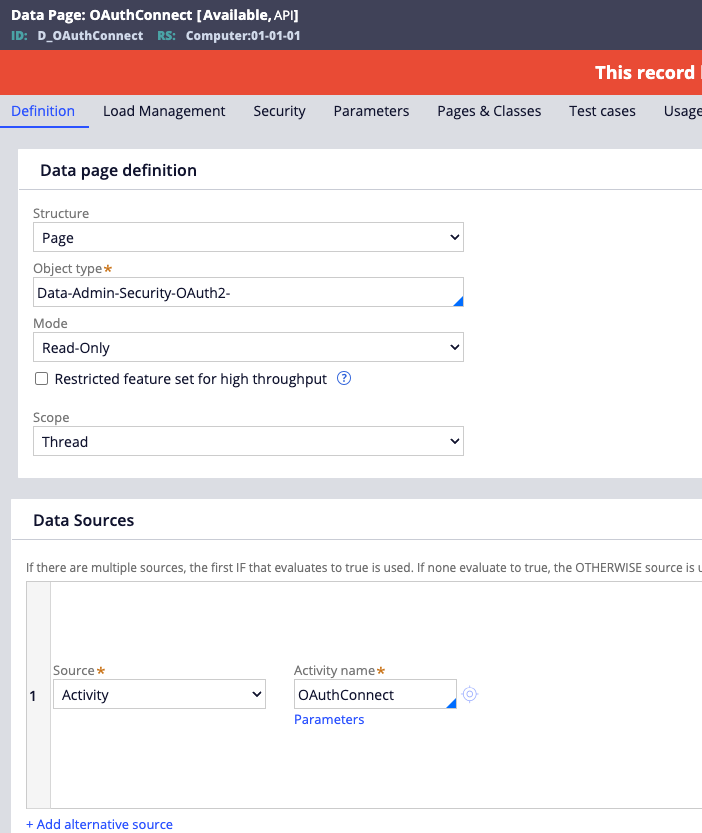This screenshot has width=702, height=833.
Task: Open the Structure dropdown
Action: click(x=248, y=238)
